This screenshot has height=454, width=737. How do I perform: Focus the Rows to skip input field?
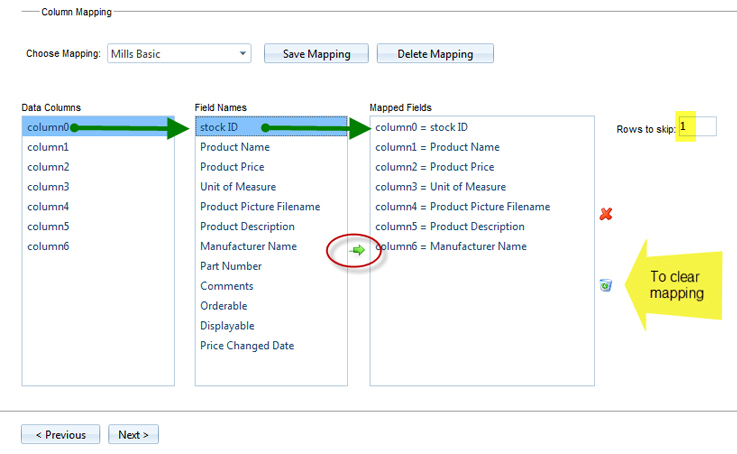[x=698, y=127]
